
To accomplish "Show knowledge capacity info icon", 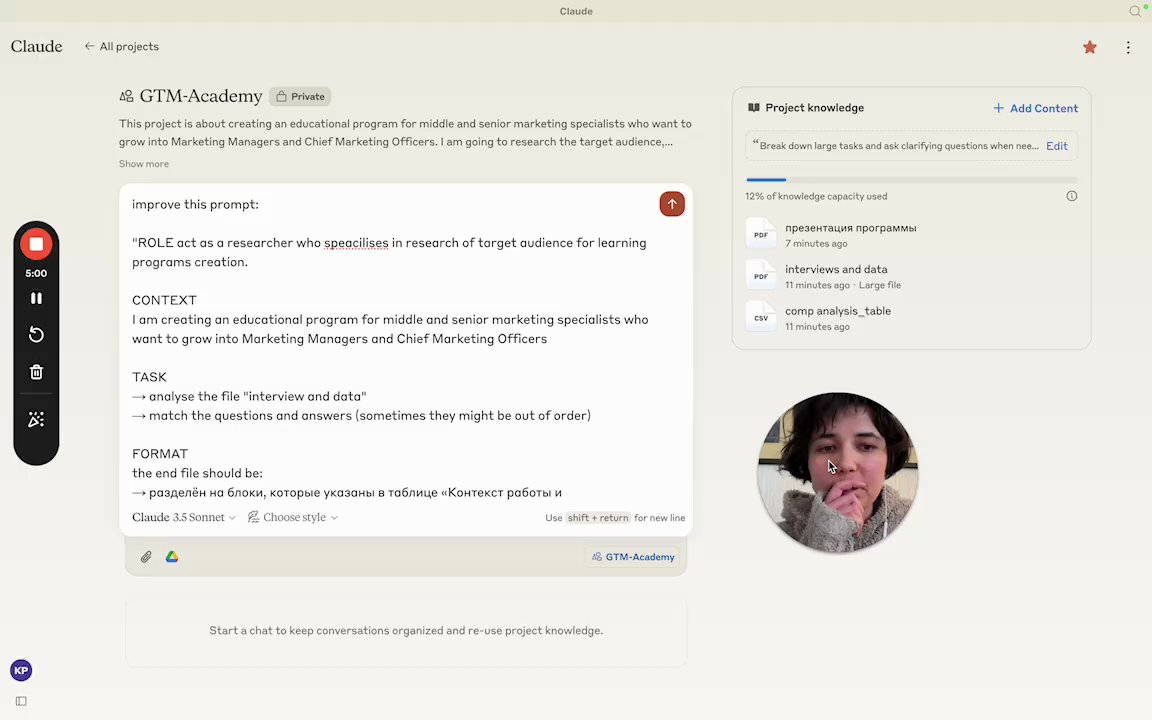I will point(1072,196).
